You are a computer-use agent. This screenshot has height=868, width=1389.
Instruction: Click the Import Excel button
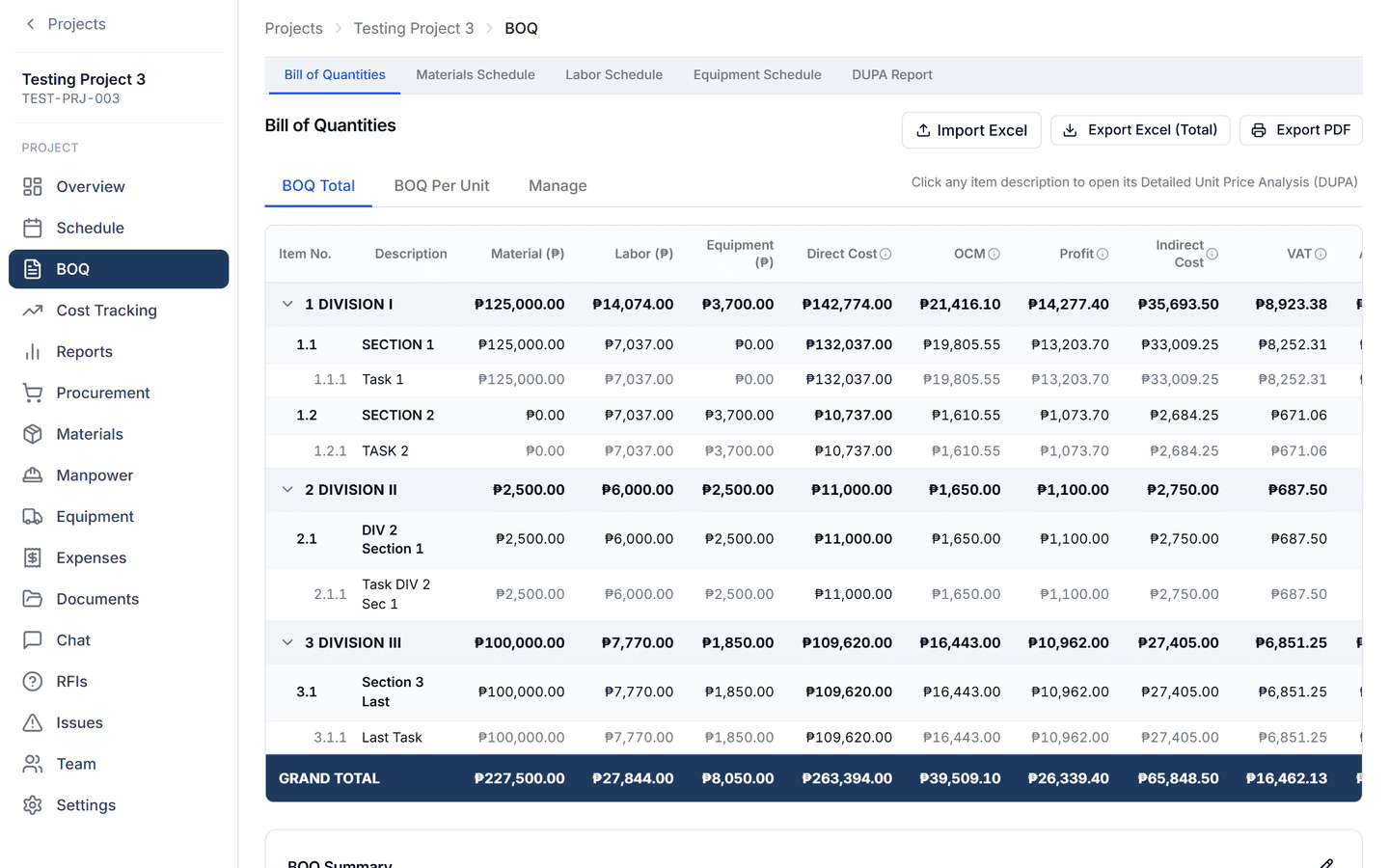click(x=971, y=130)
